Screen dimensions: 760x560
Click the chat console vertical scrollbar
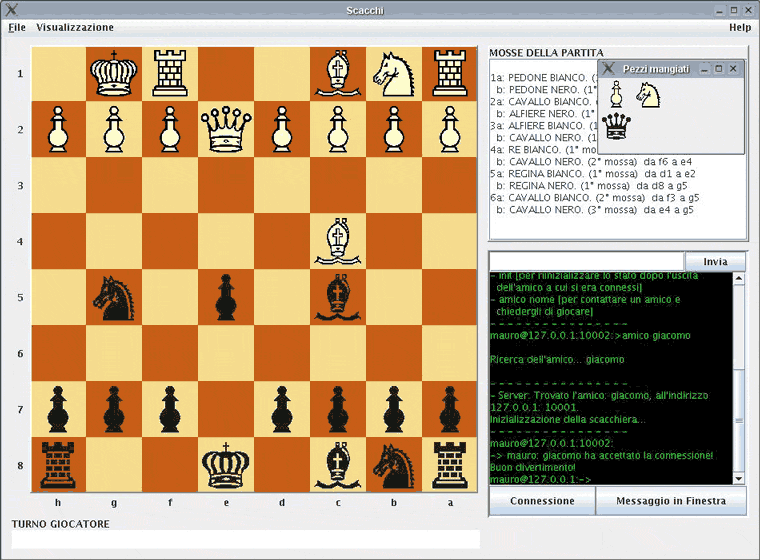click(x=739, y=380)
